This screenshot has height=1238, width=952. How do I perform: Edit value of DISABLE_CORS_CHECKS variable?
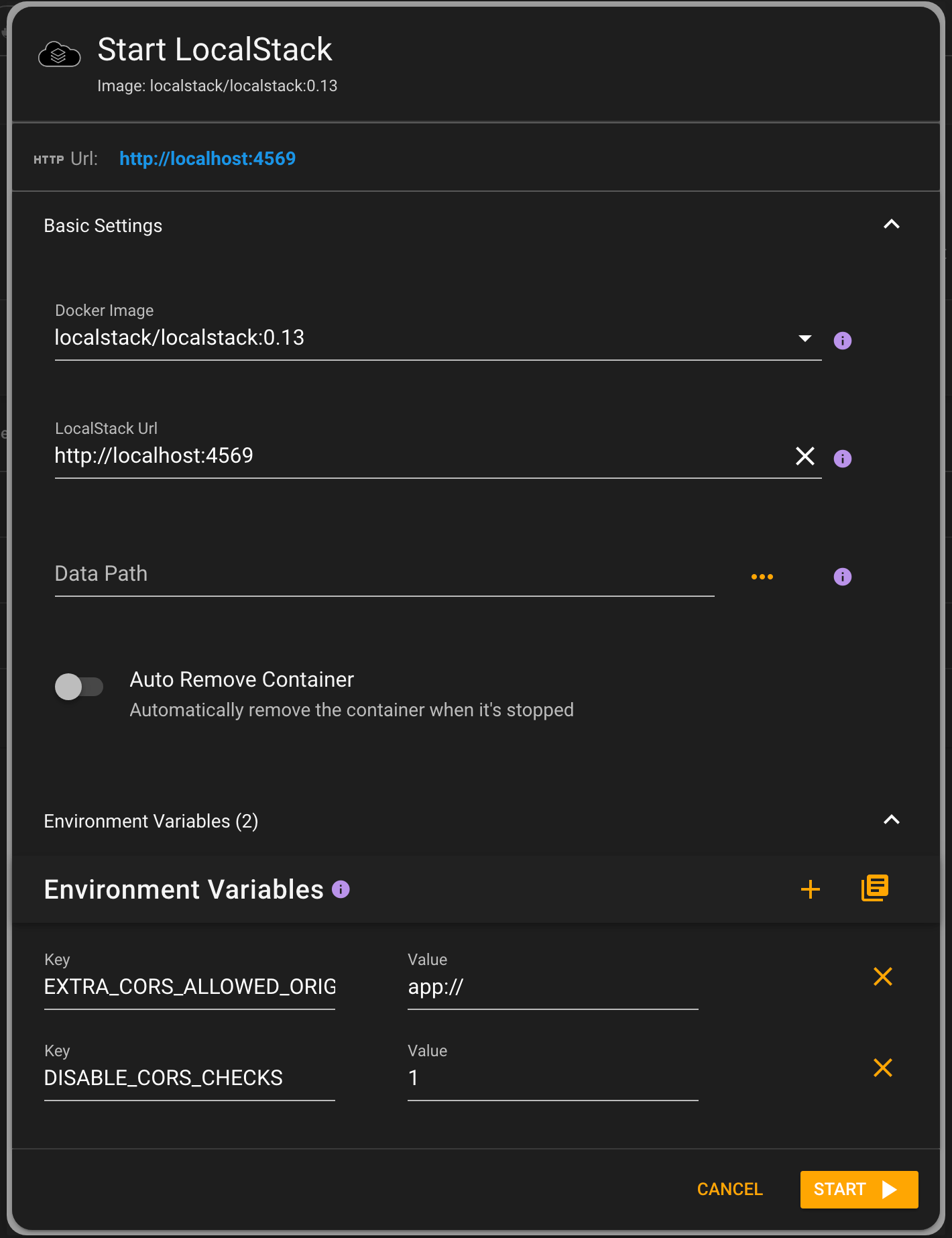552,1071
